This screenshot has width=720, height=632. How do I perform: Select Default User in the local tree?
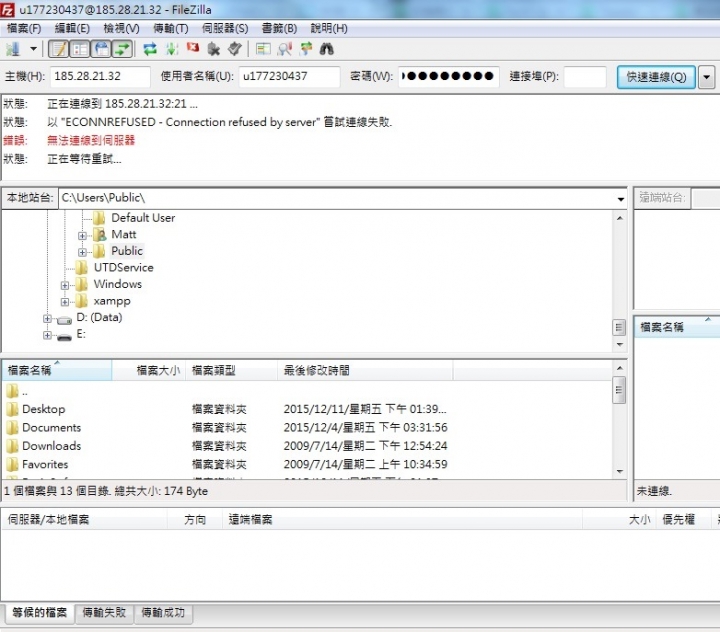pyautogui.click(x=143, y=218)
